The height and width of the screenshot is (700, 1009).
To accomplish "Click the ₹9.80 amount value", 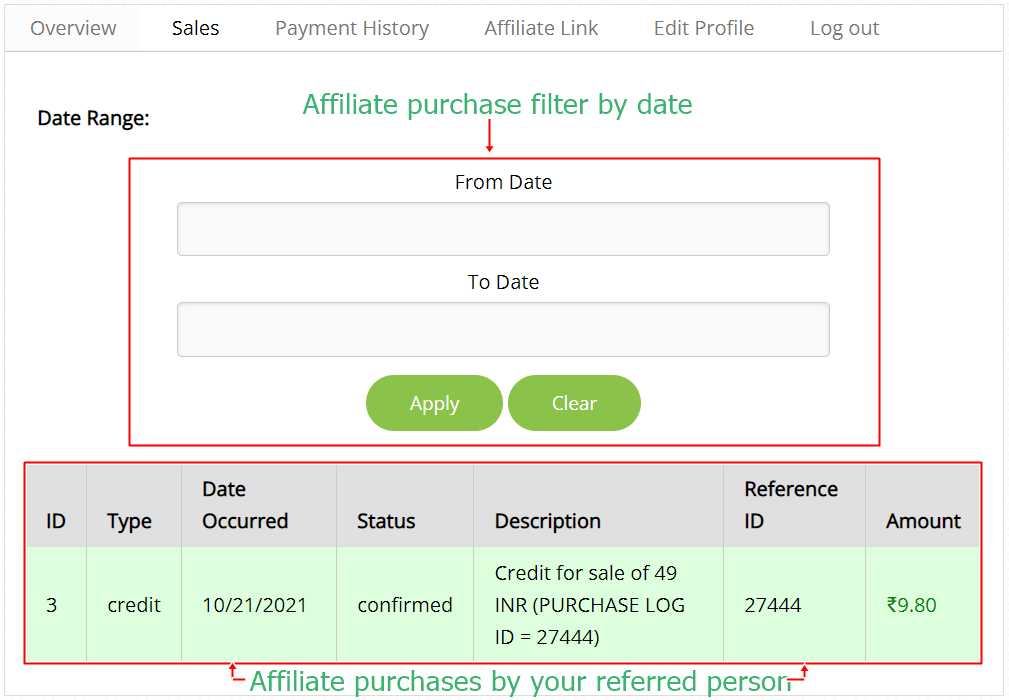I will coord(911,605).
